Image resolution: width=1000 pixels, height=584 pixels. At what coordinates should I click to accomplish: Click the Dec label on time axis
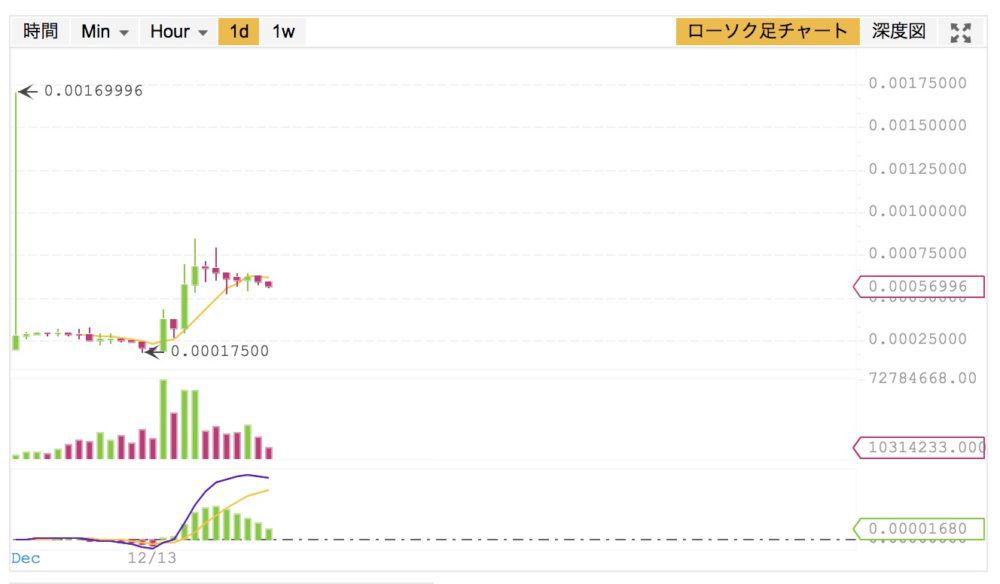coord(26,558)
